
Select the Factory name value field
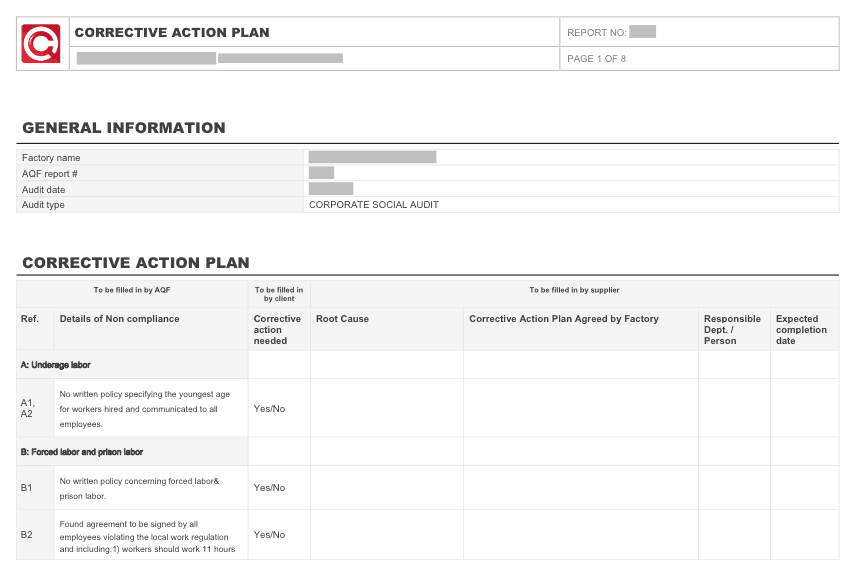coord(372,157)
